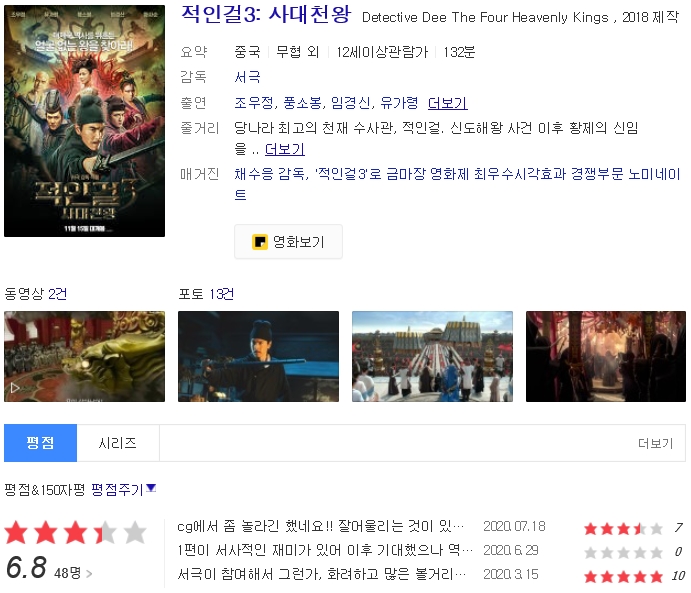Click 더보기 next to the cast list

[x=448, y=103]
